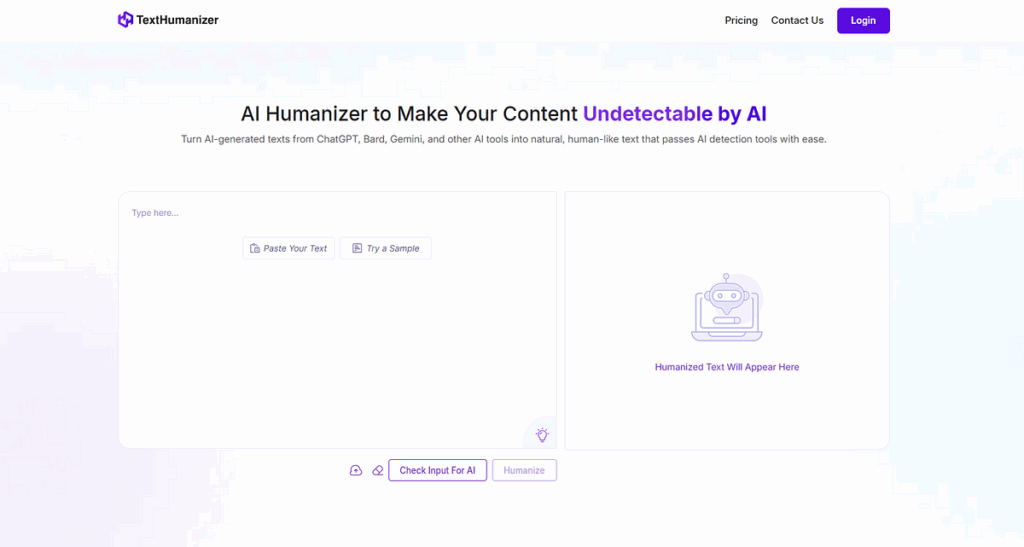The image size is (1024, 547).
Task: Click the document icon in Try a Sample
Action: click(x=357, y=248)
